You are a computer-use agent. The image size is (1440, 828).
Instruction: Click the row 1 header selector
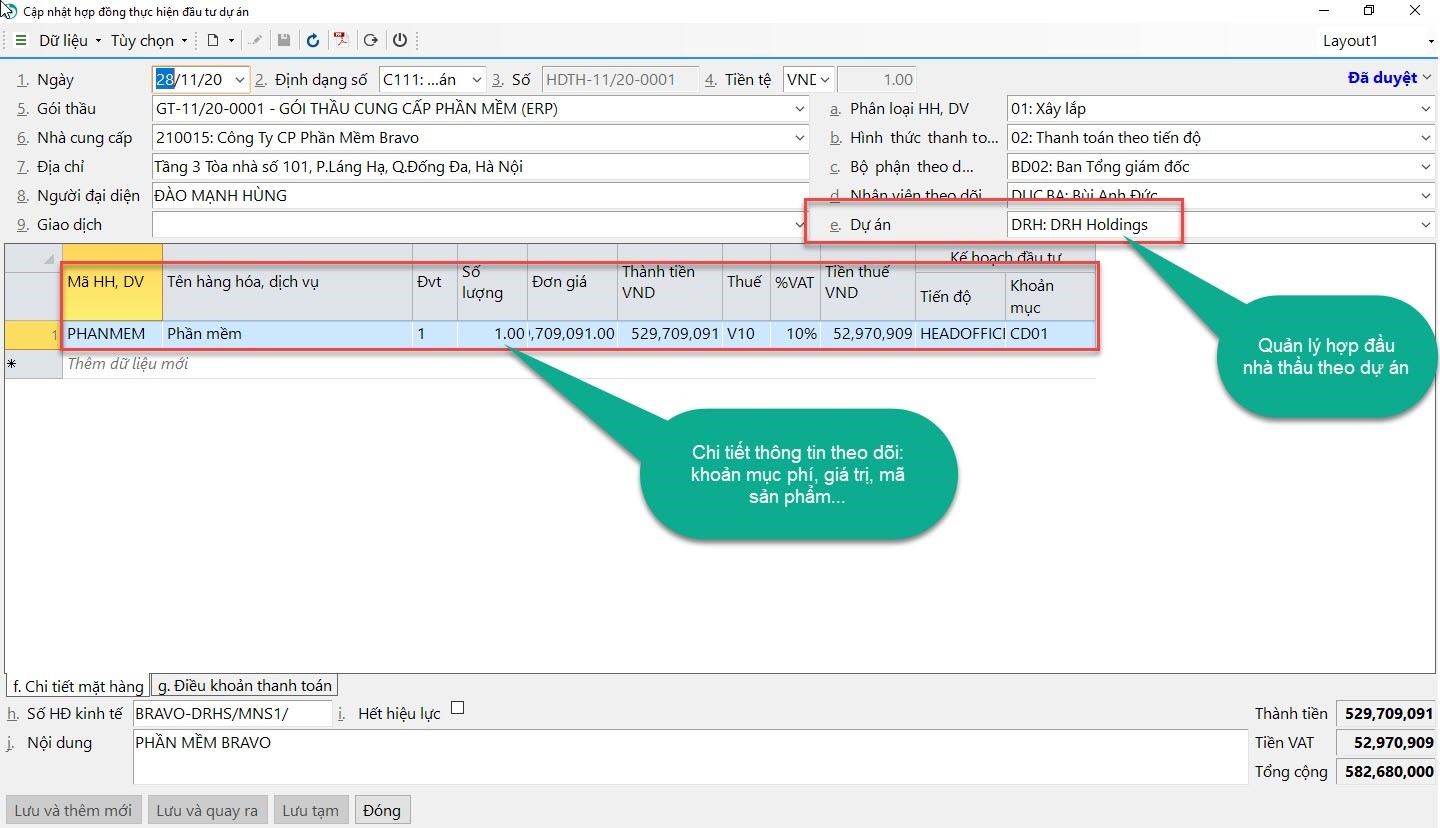point(33,334)
